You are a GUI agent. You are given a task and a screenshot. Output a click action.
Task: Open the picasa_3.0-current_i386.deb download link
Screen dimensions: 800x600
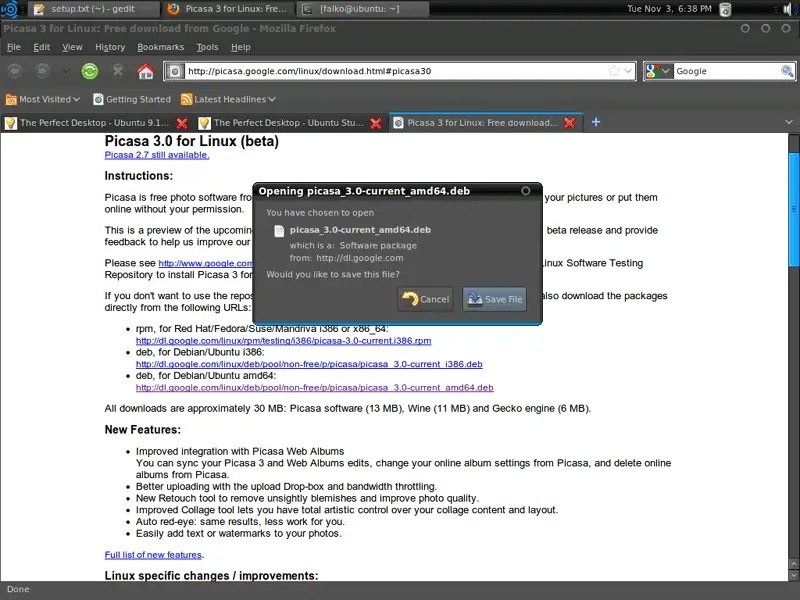(309, 364)
